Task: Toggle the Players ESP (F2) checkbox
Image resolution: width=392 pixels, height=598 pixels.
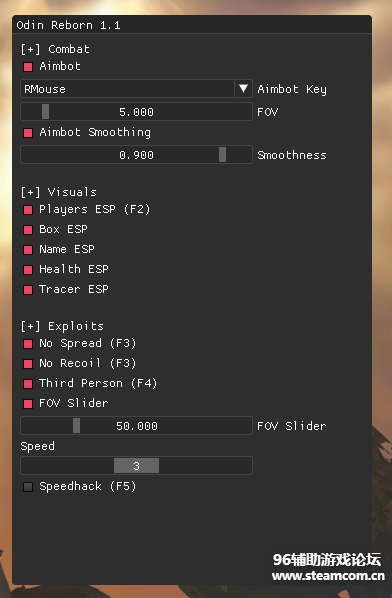Action: (28, 210)
